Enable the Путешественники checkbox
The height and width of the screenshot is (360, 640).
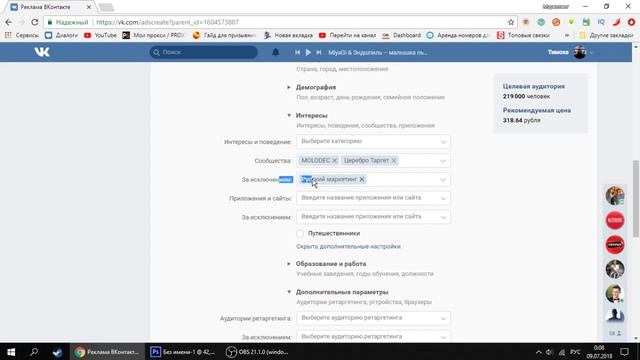pos(300,233)
